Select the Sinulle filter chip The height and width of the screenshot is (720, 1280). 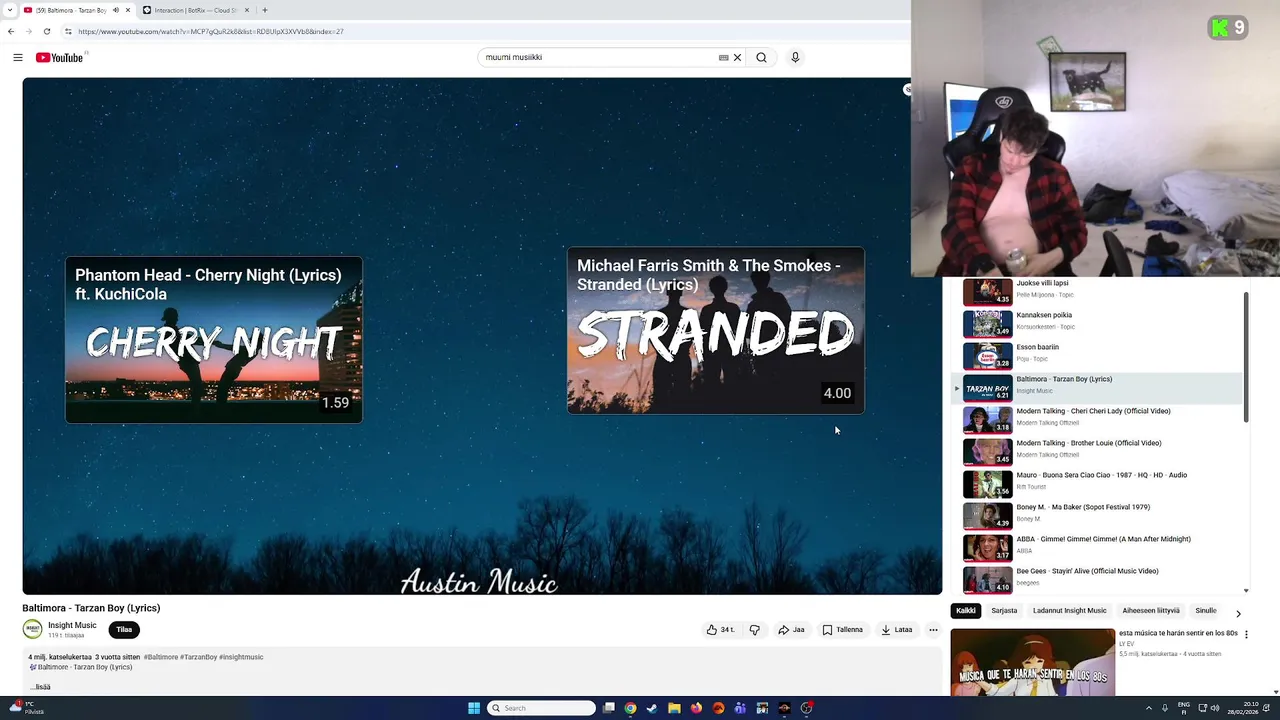click(1206, 611)
